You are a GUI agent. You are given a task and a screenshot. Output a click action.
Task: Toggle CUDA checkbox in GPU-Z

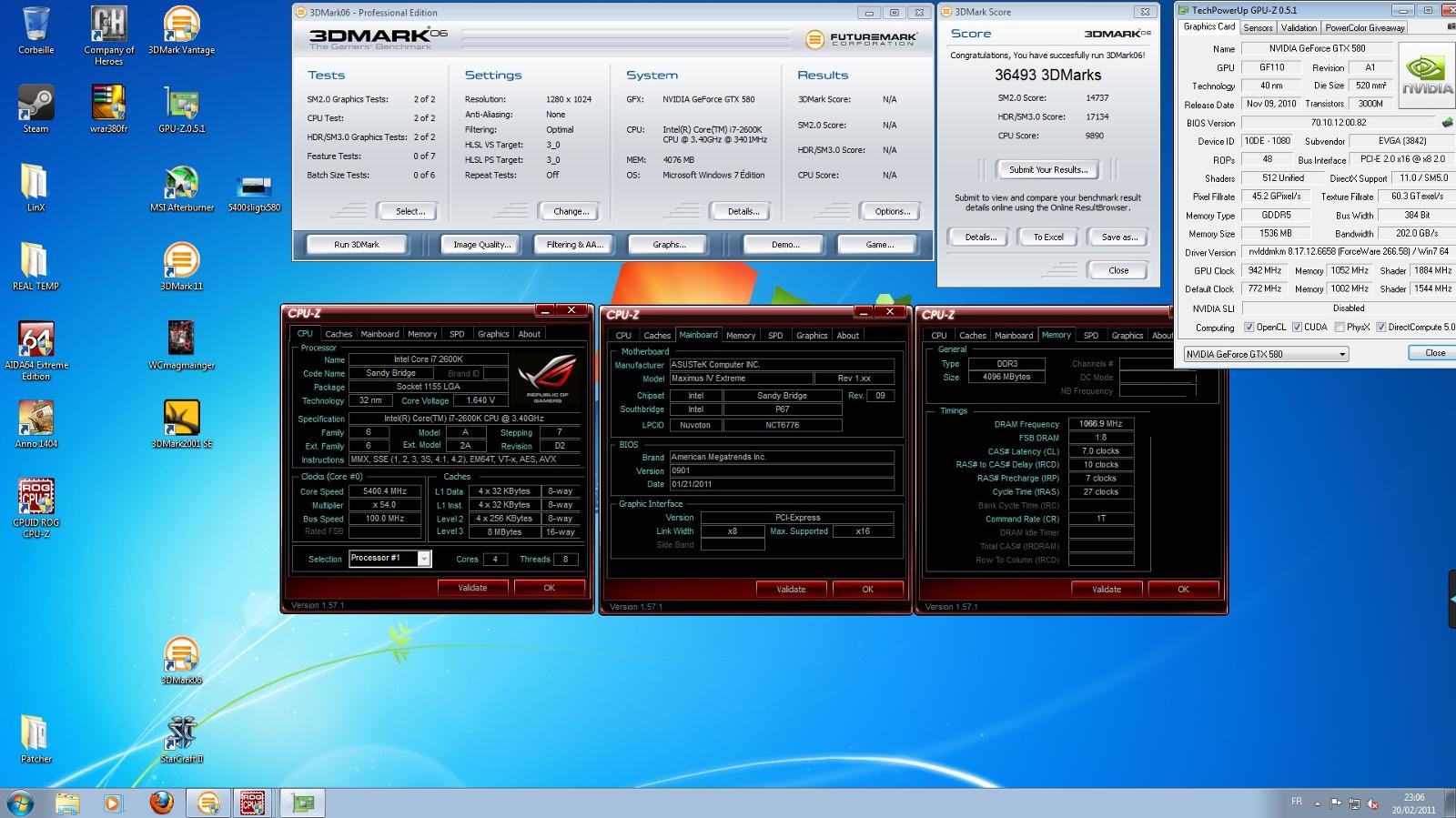point(1297,328)
